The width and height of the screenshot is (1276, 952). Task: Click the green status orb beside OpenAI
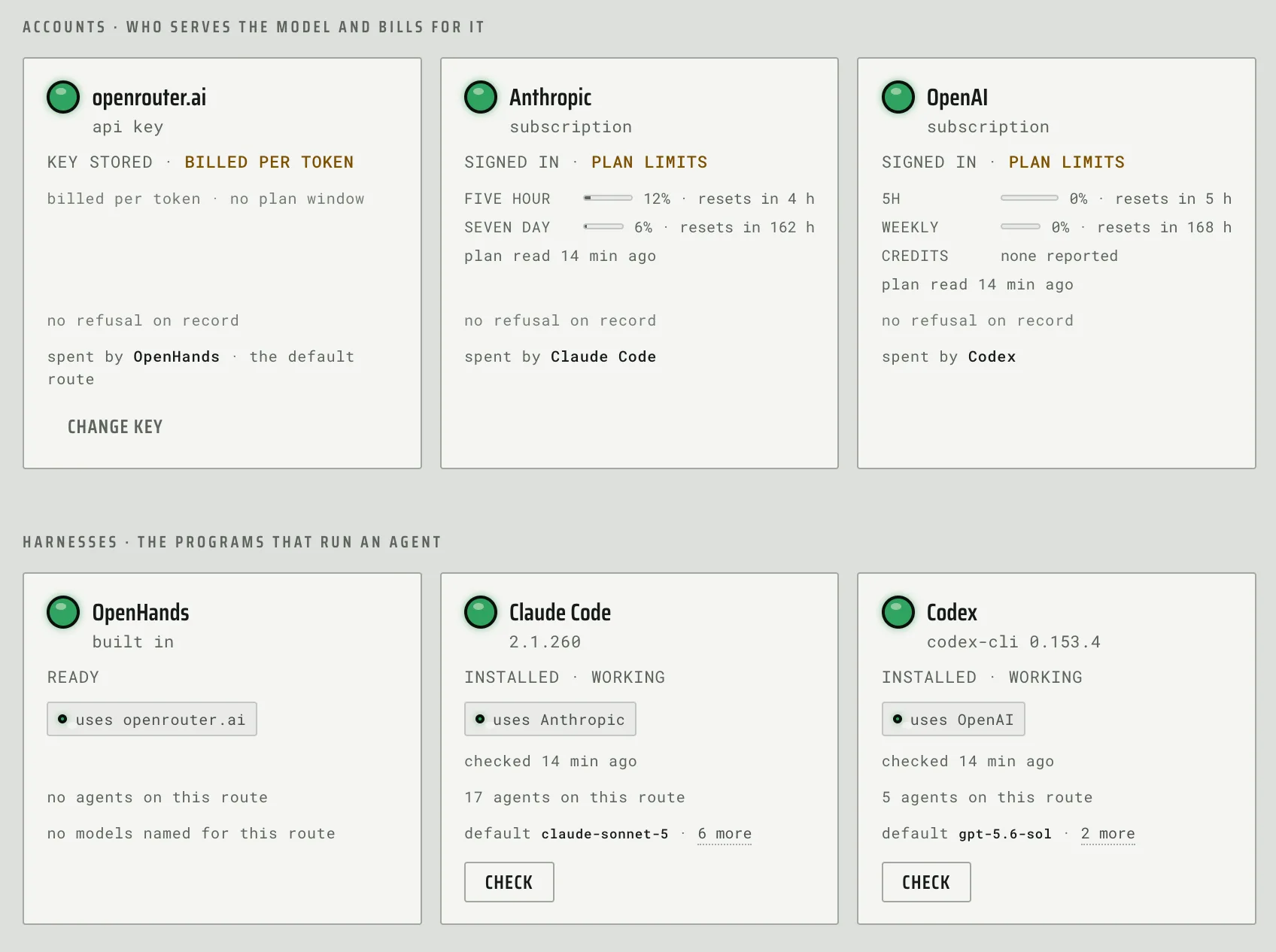coord(898,97)
